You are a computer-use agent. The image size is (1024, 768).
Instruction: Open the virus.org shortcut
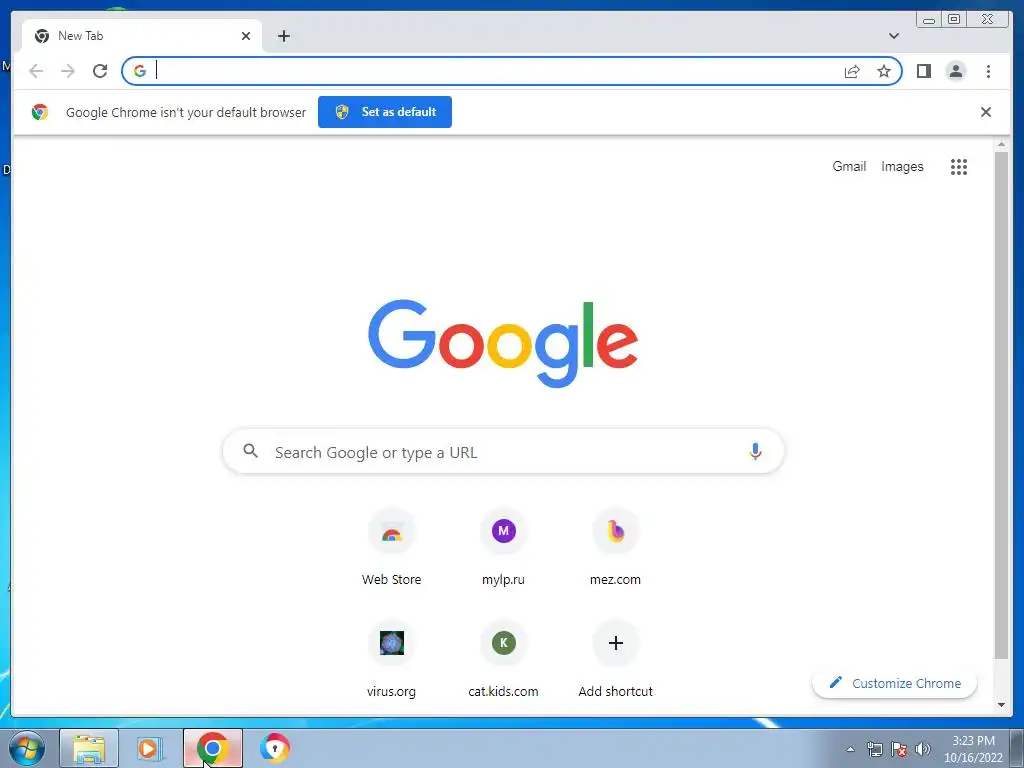tap(391, 660)
